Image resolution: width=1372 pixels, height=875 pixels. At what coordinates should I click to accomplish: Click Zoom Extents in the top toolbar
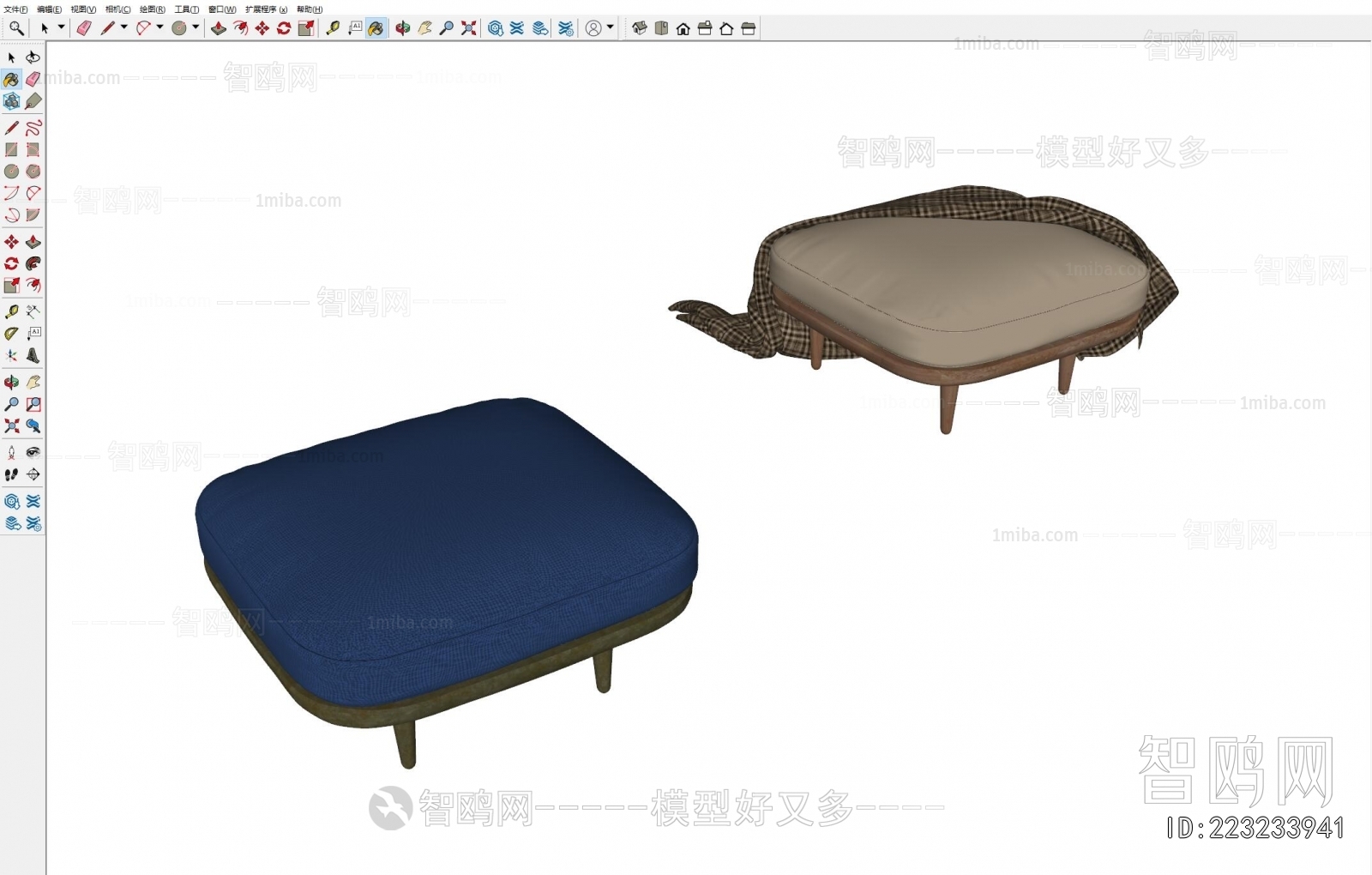coord(468,28)
